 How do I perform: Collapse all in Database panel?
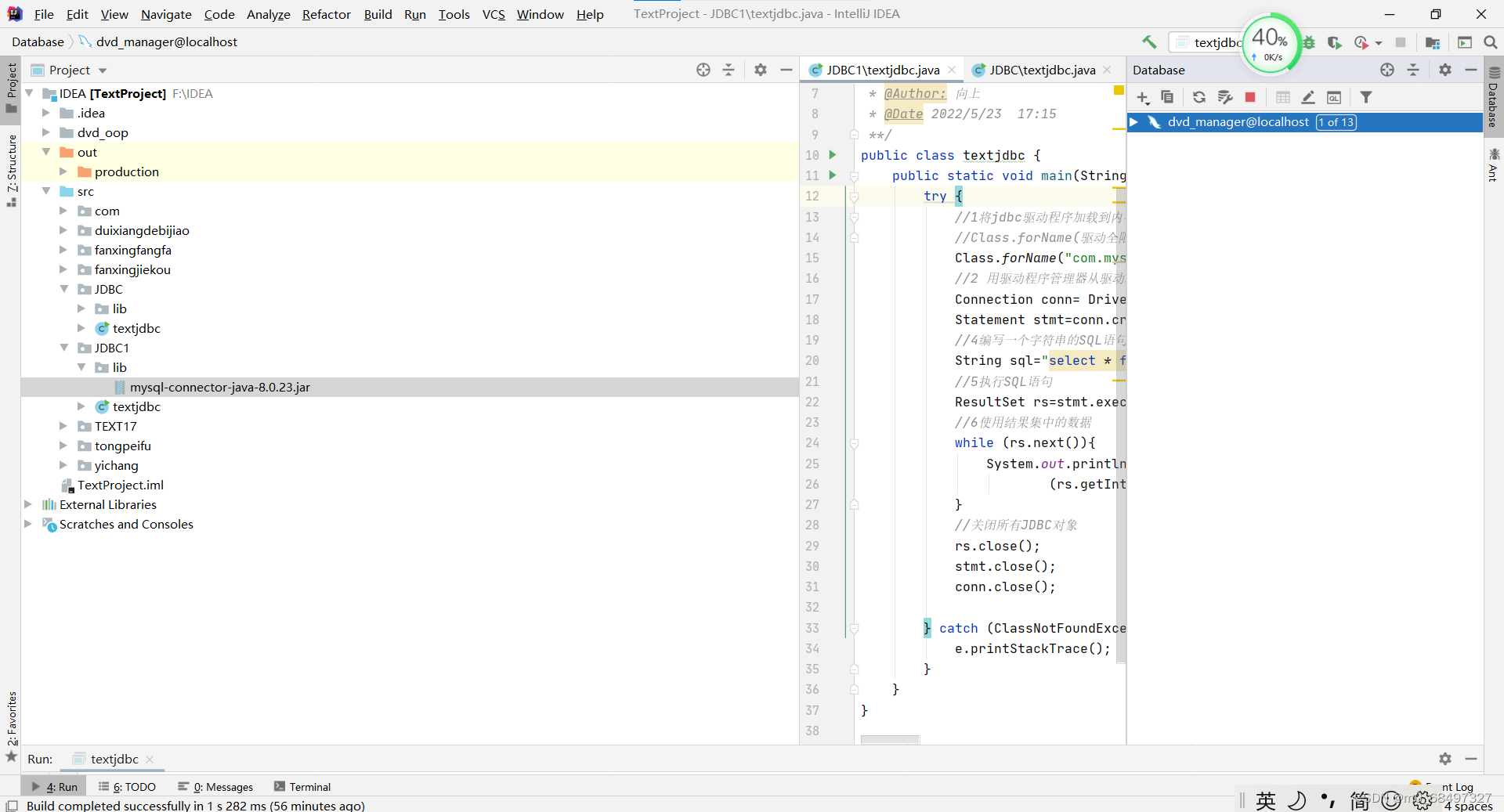[1413, 70]
